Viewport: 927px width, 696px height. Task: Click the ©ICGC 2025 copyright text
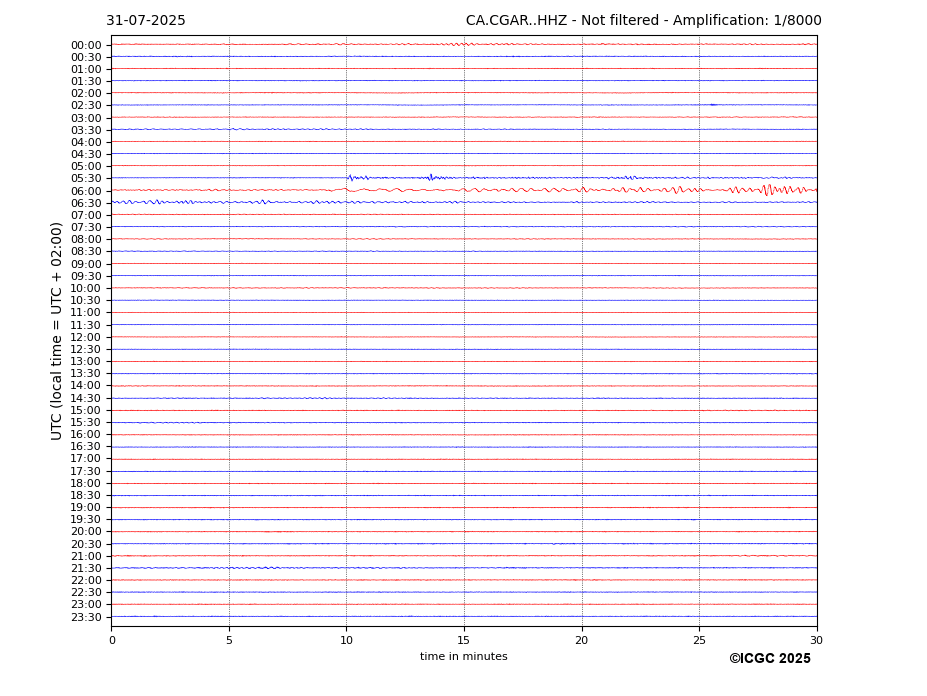(770, 659)
